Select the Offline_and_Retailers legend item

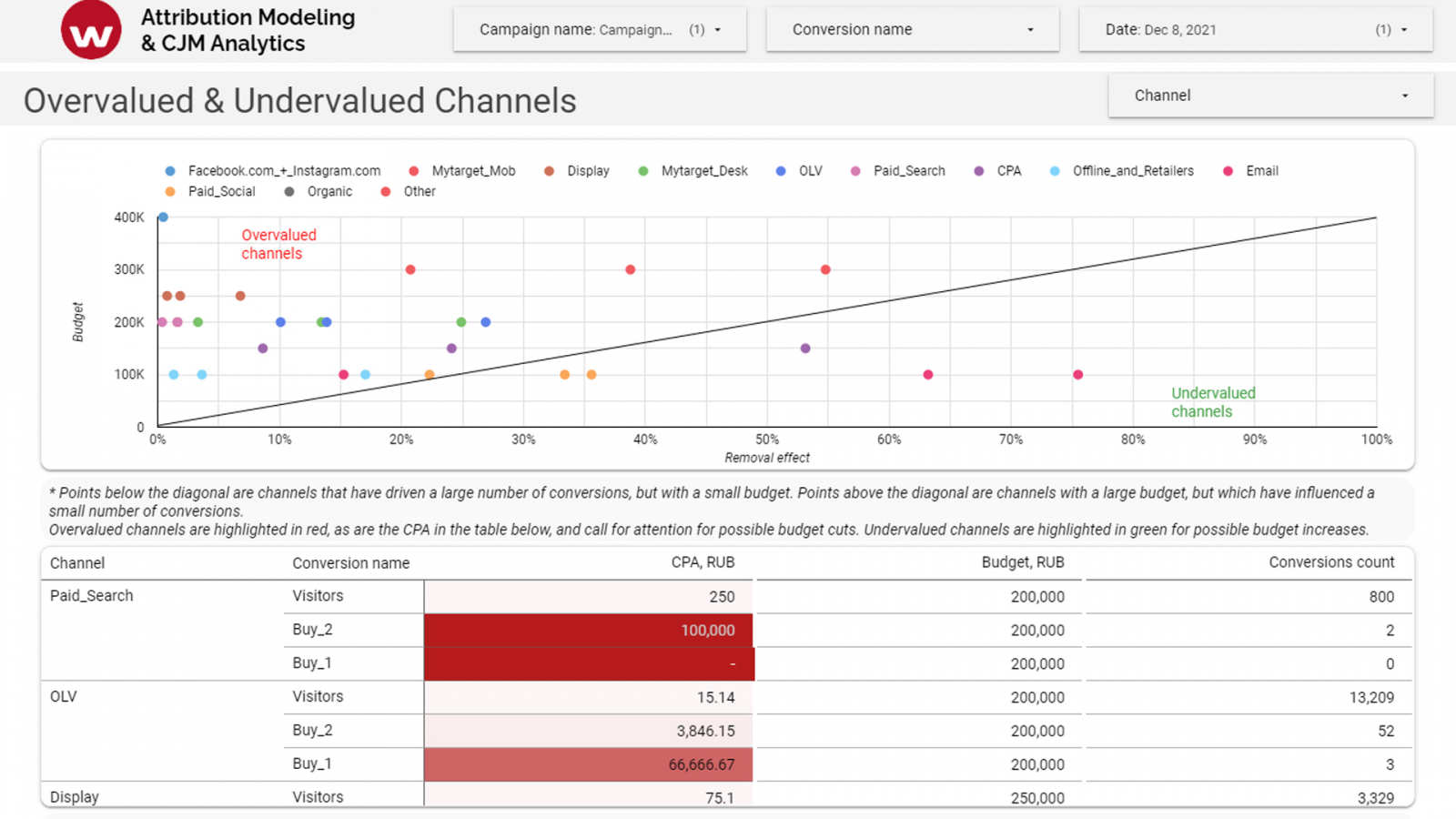[1132, 171]
